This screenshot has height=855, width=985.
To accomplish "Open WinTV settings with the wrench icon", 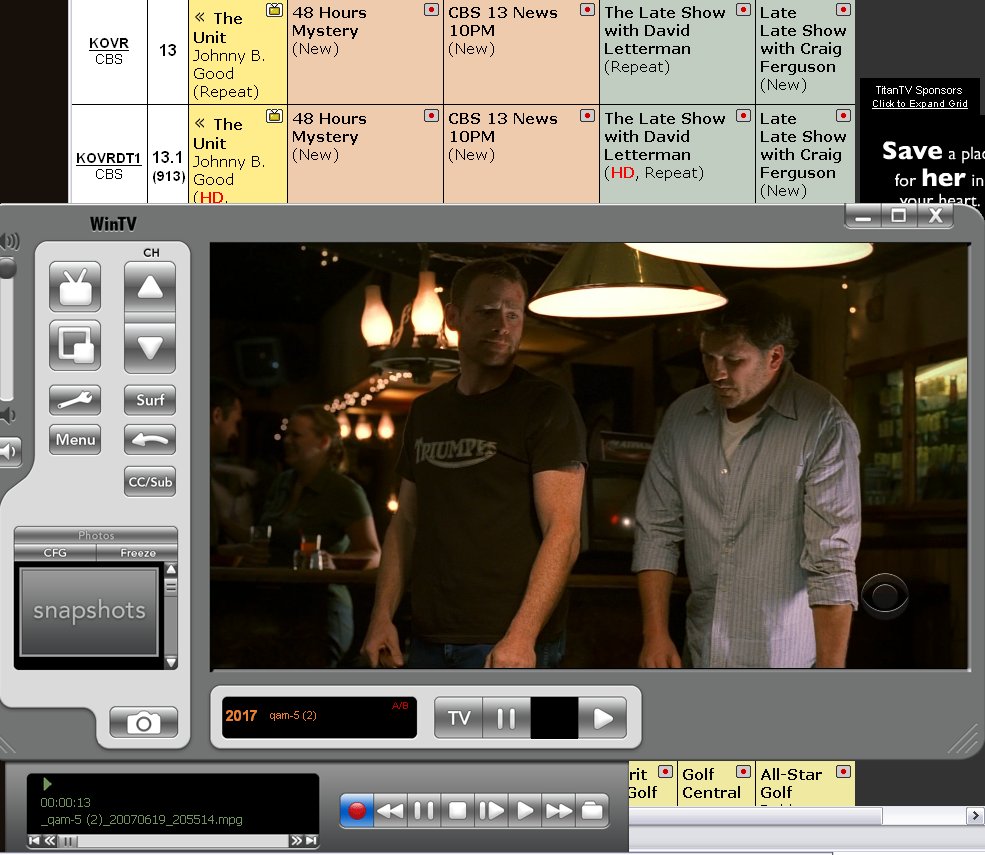I will point(75,400).
